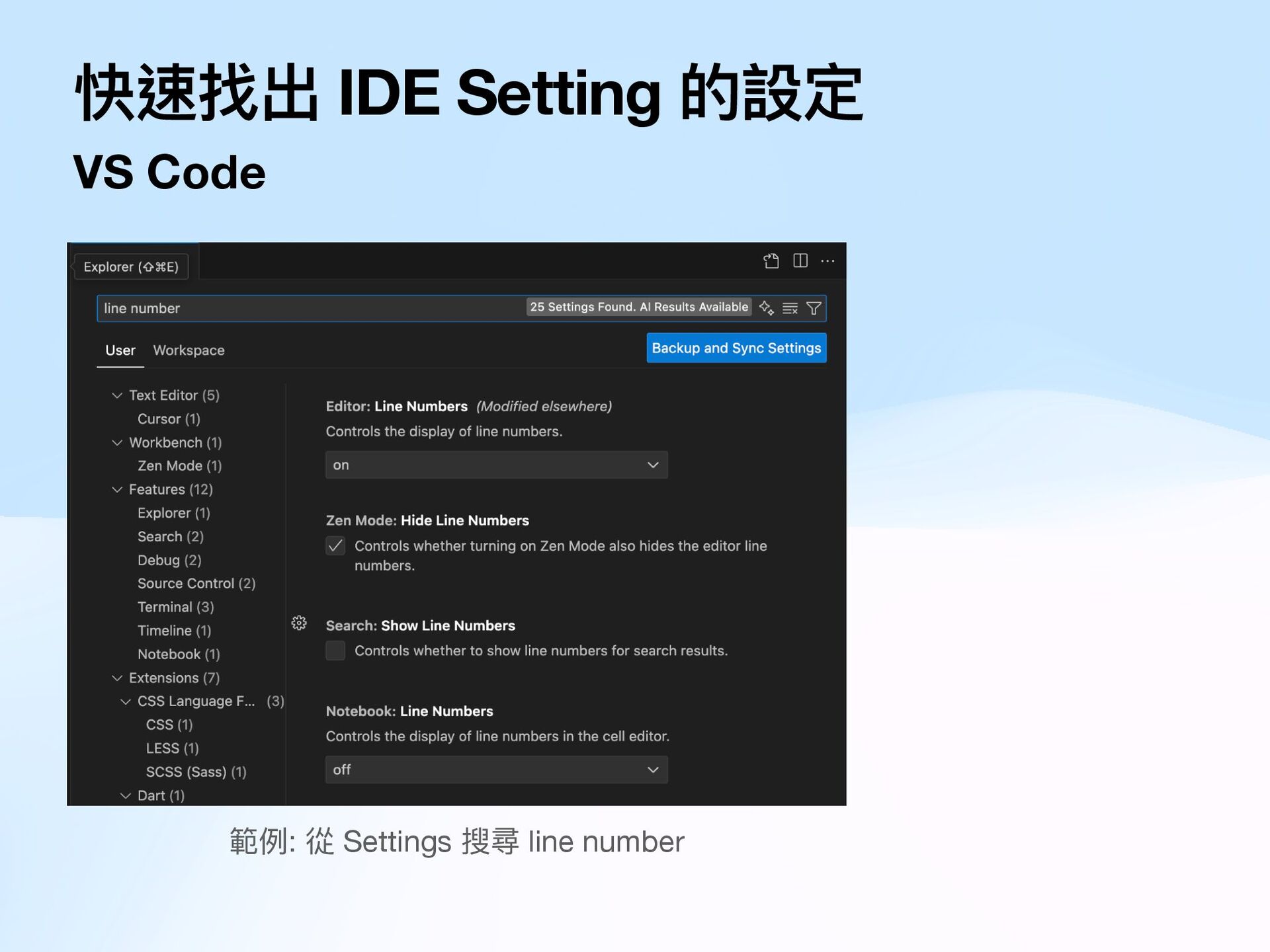Click the AI results sparkle icon
Screen dimensions: 1270x952
(767, 308)
